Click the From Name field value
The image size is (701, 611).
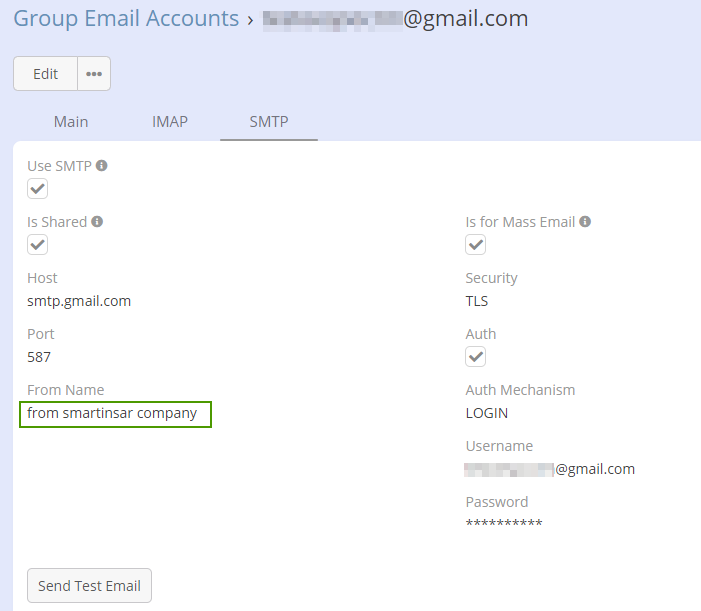pyautogui.click(x=113, y=413)
